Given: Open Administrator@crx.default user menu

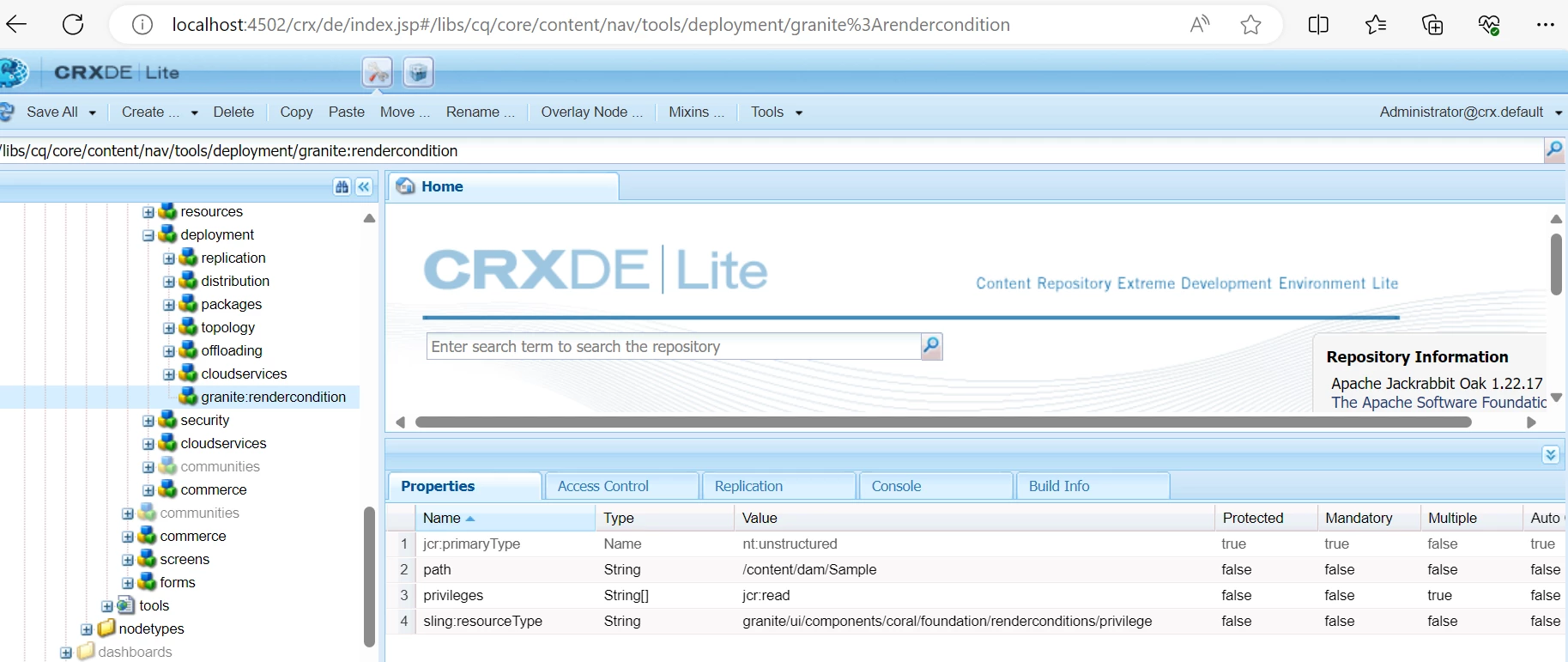Looking at the screenshot, I should click(1470, 112).
